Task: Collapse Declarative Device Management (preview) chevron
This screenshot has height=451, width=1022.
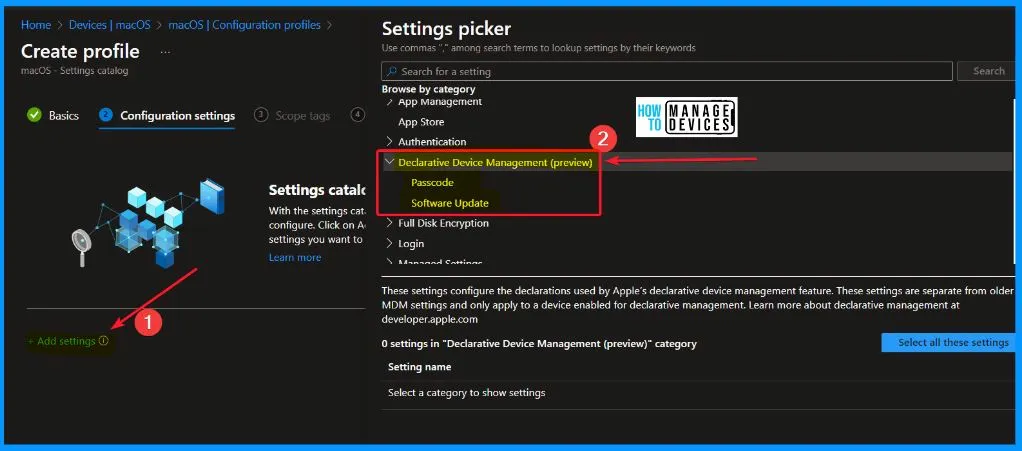Action: (x=390, y=162)
